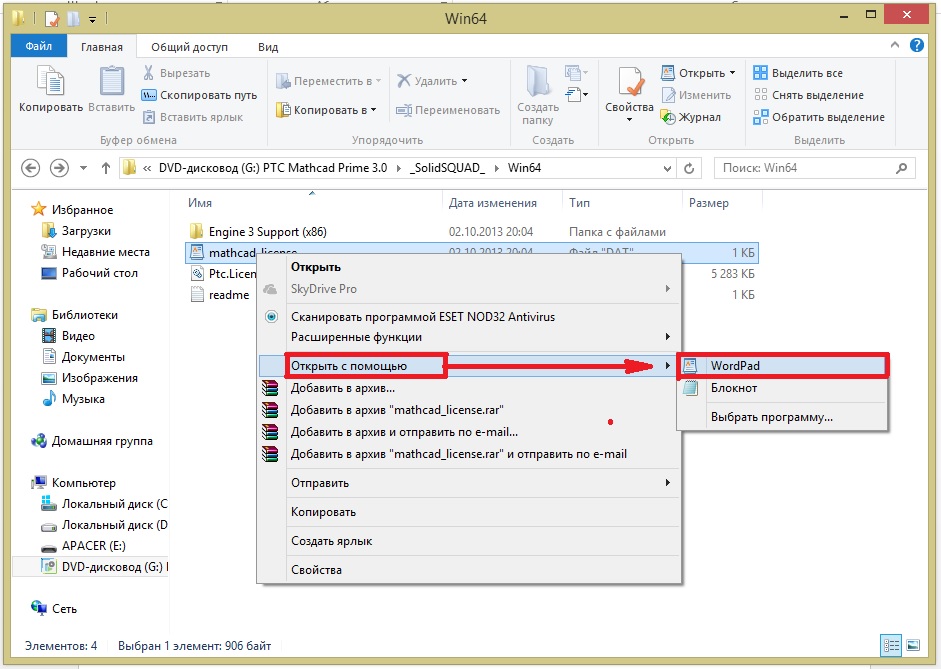The image size is (941, 669).
Task: Expand the Отправить submenu
Action: click(469, 483)
